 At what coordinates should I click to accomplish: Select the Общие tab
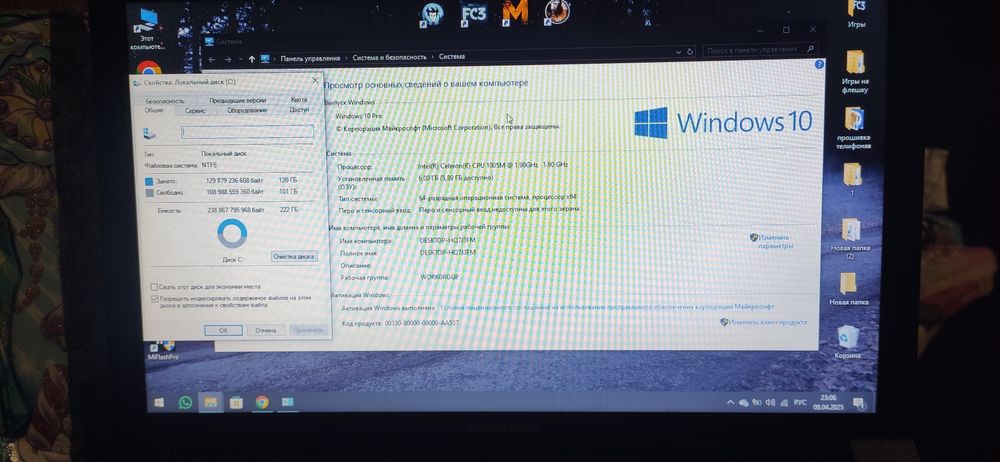(154, 110)
